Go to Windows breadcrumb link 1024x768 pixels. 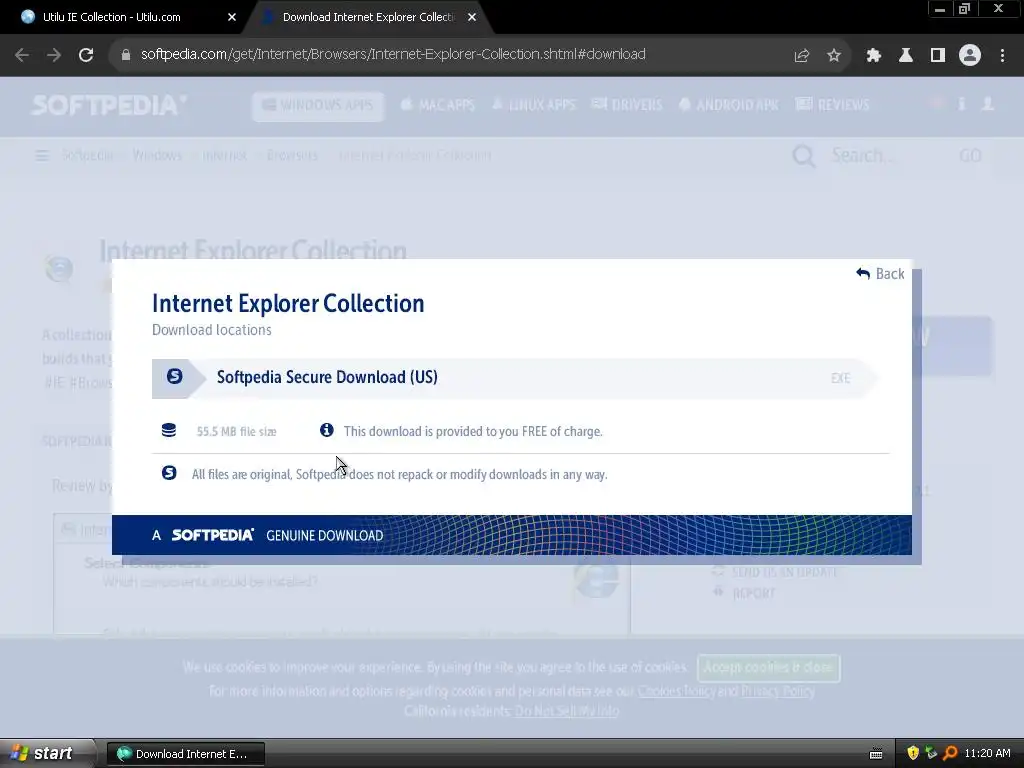point(157,155)
